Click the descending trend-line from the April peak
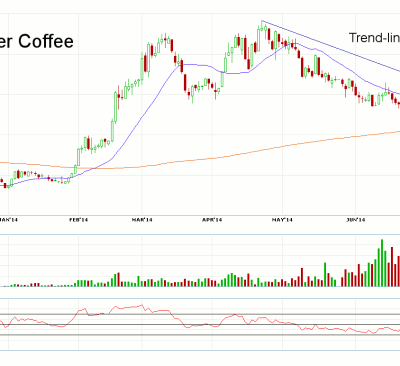The height and width of the screenshot is (366, 400). click(330, 46)
